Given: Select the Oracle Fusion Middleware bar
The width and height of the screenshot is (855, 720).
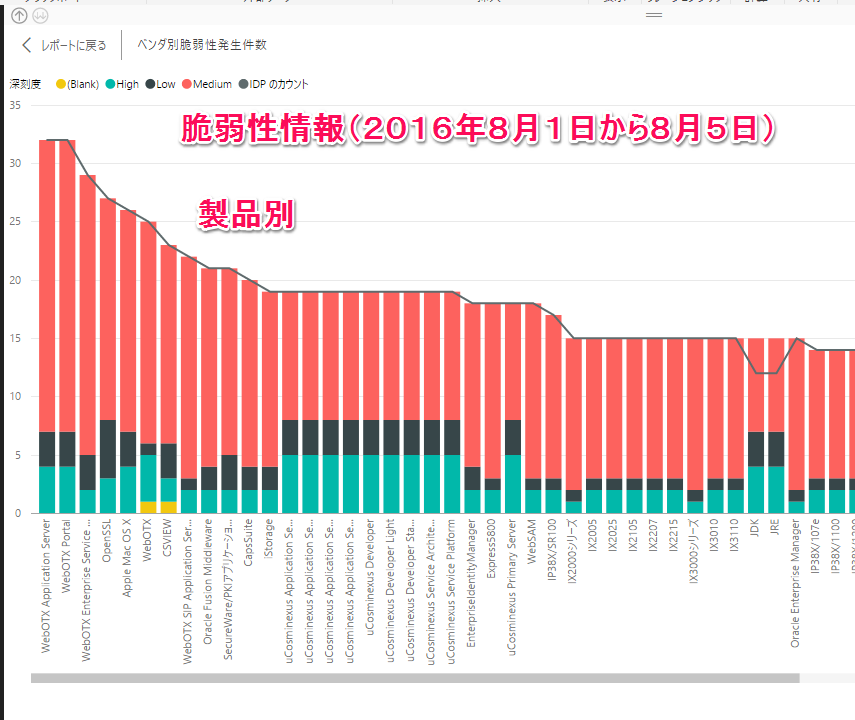Looking at the screenshot, I should click(x=209, y=391).
